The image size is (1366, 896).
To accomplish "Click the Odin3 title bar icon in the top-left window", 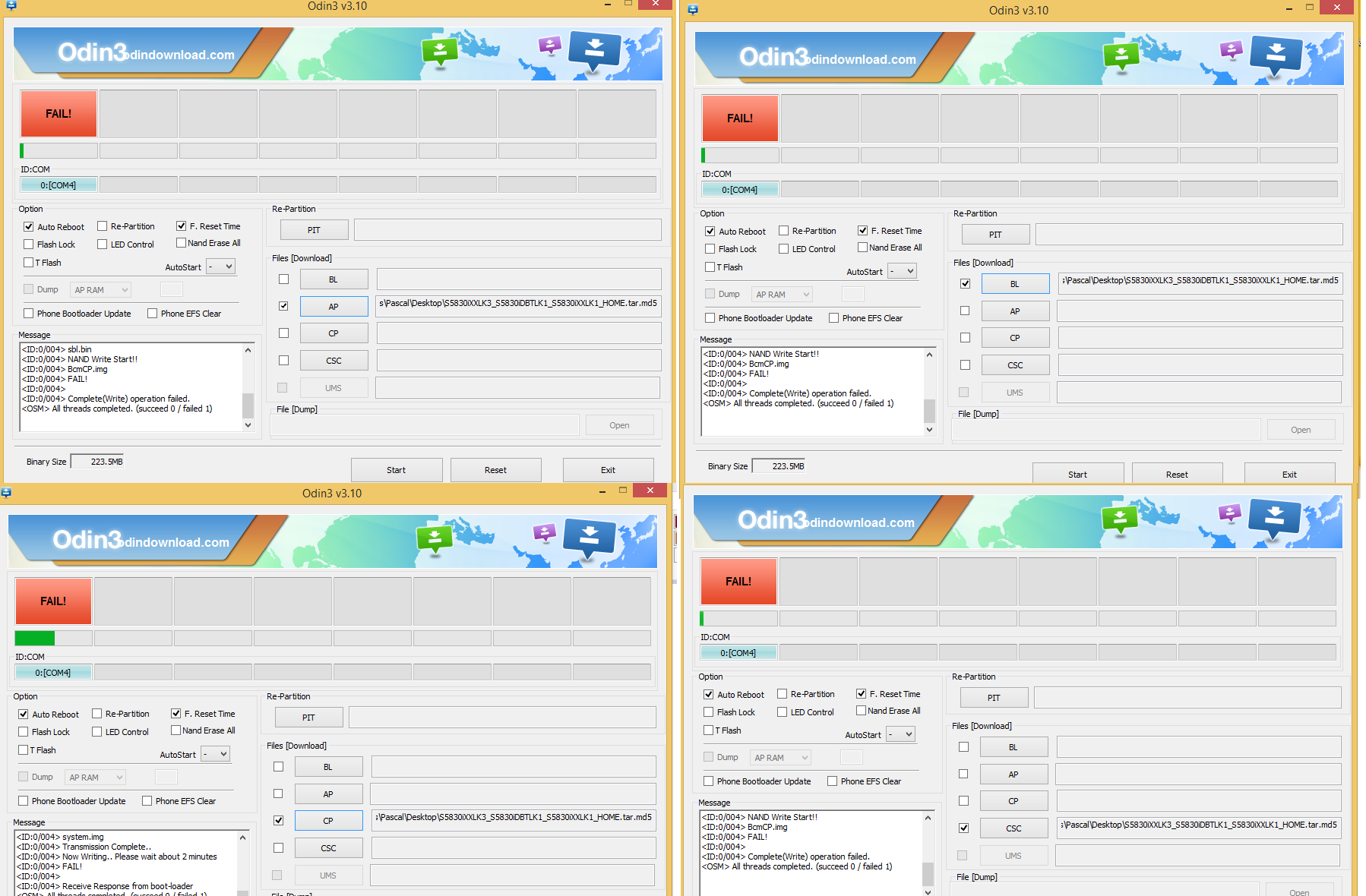I will [x=11, y=5].
